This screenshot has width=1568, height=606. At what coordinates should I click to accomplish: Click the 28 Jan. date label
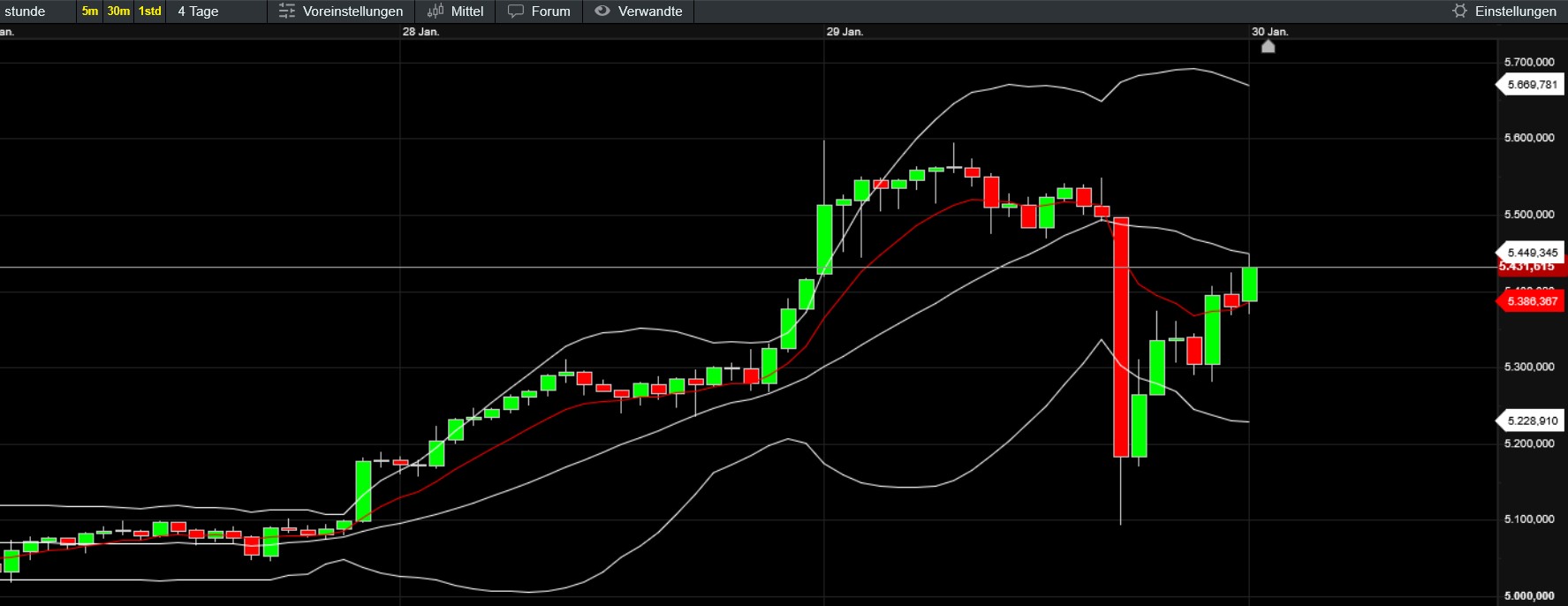point(420,32)
